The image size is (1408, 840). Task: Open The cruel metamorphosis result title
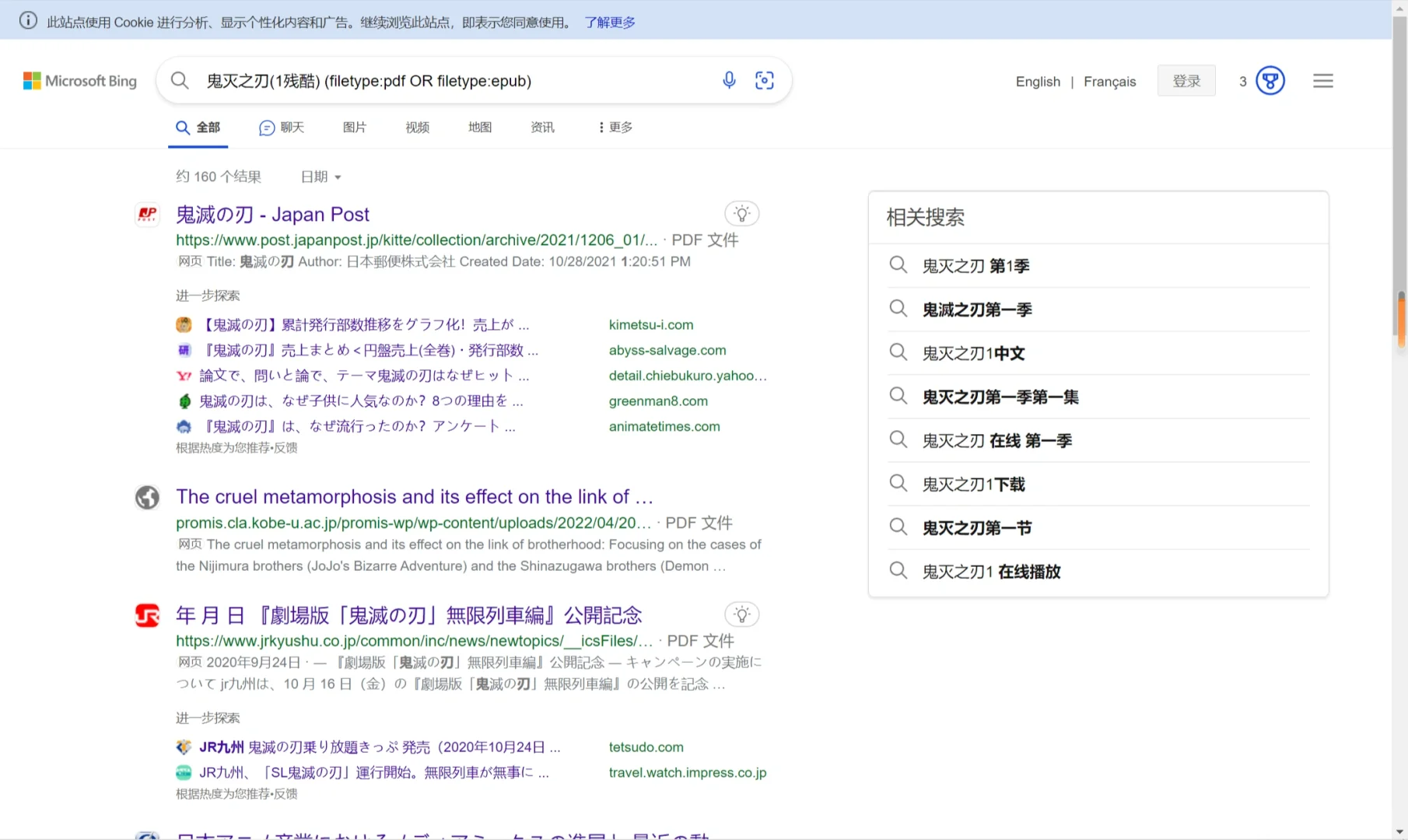(x=414, y=496)
